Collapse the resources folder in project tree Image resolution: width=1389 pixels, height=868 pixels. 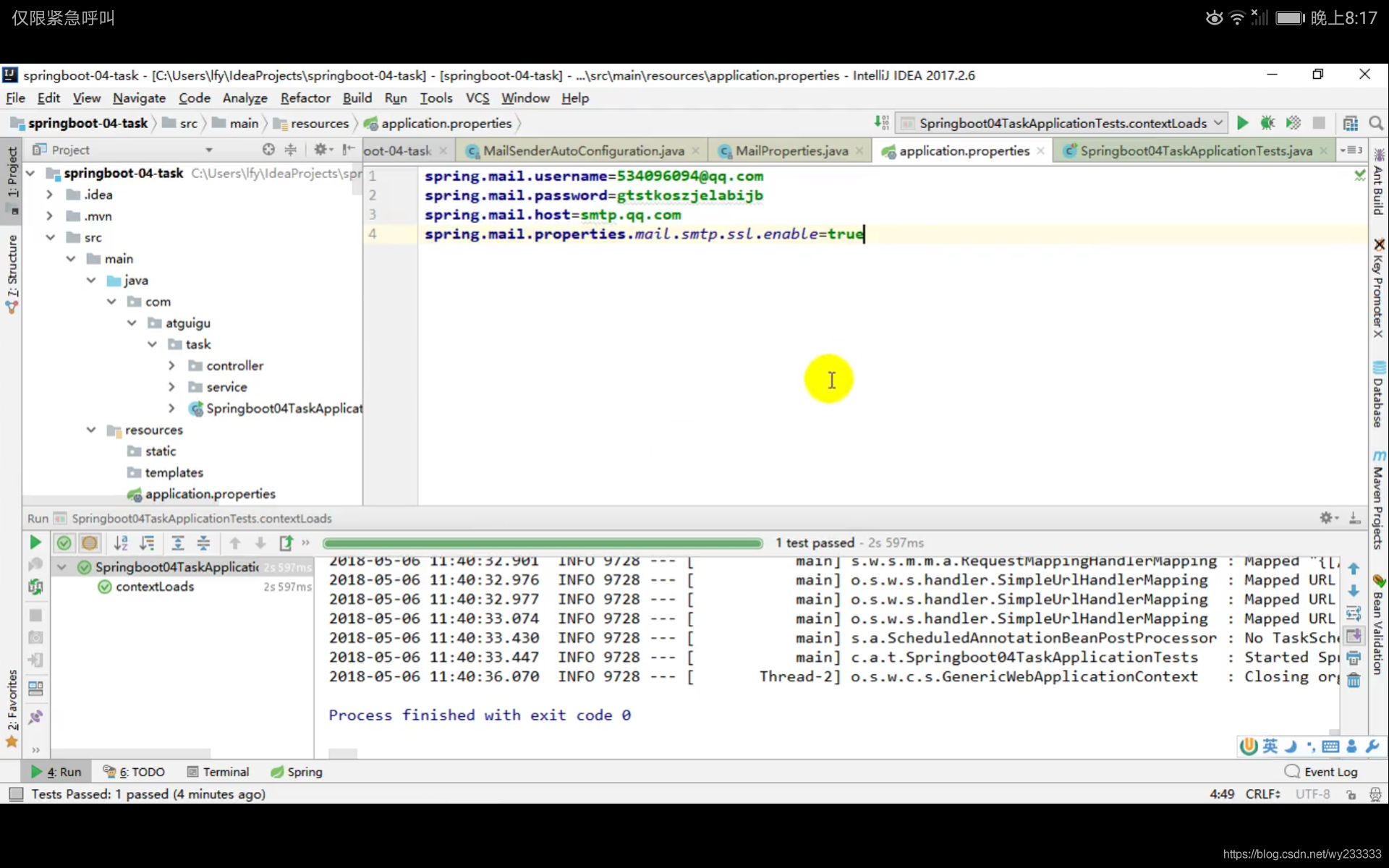[91, 430]
